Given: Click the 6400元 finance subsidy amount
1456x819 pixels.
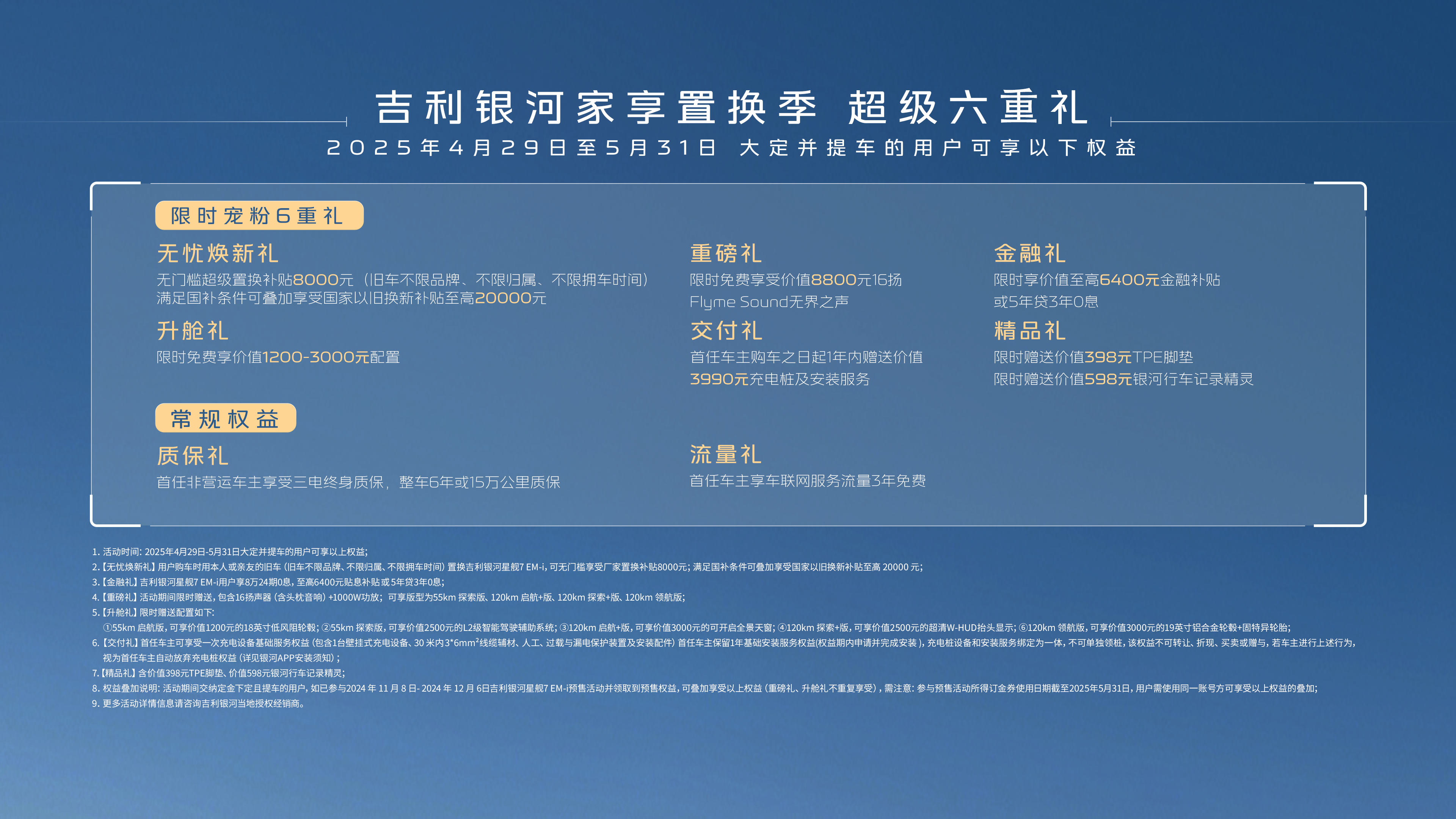Looking at the screenshot, I should click(x=1129, y=280).
